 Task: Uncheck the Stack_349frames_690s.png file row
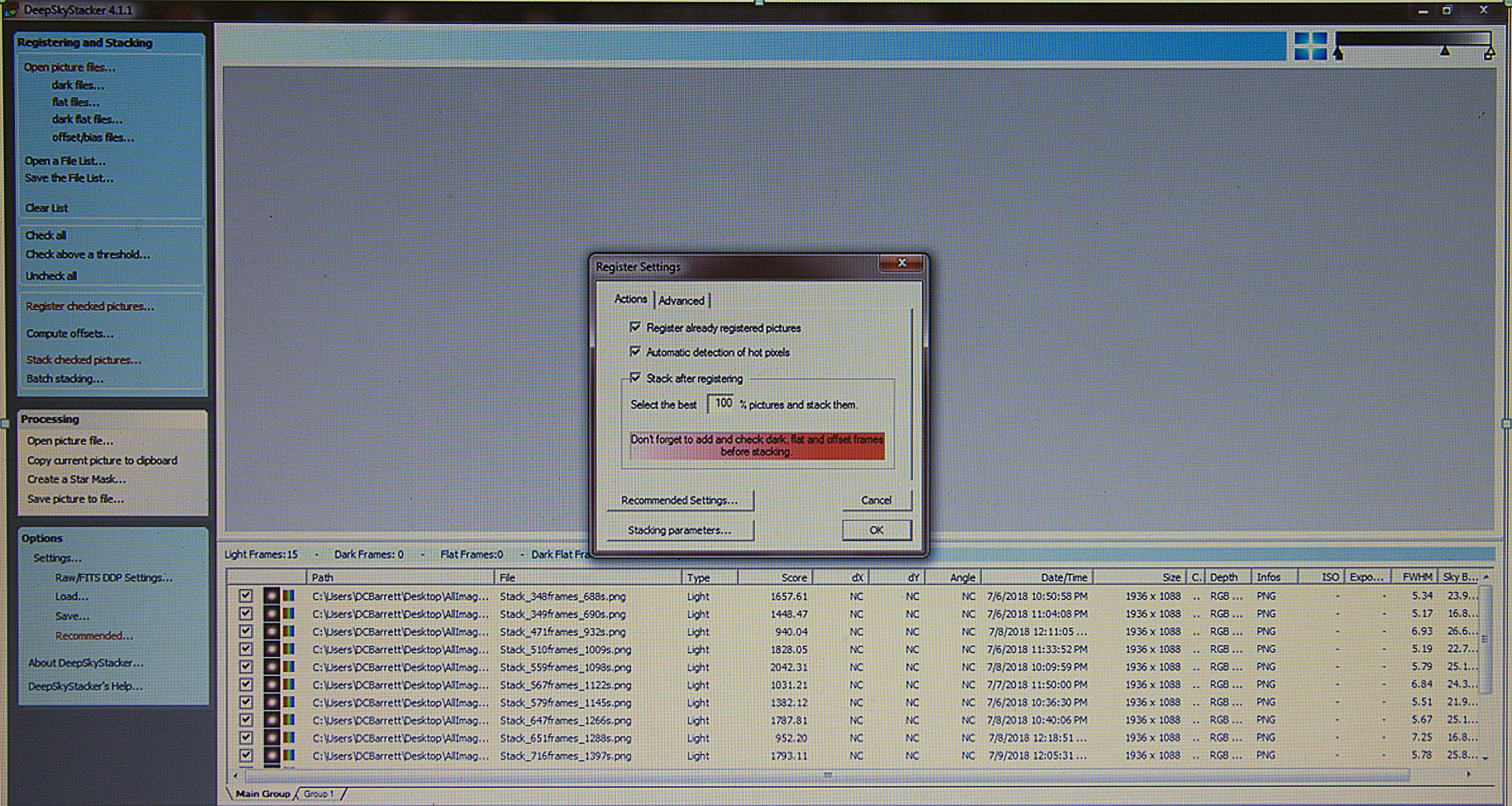[246, 614]
